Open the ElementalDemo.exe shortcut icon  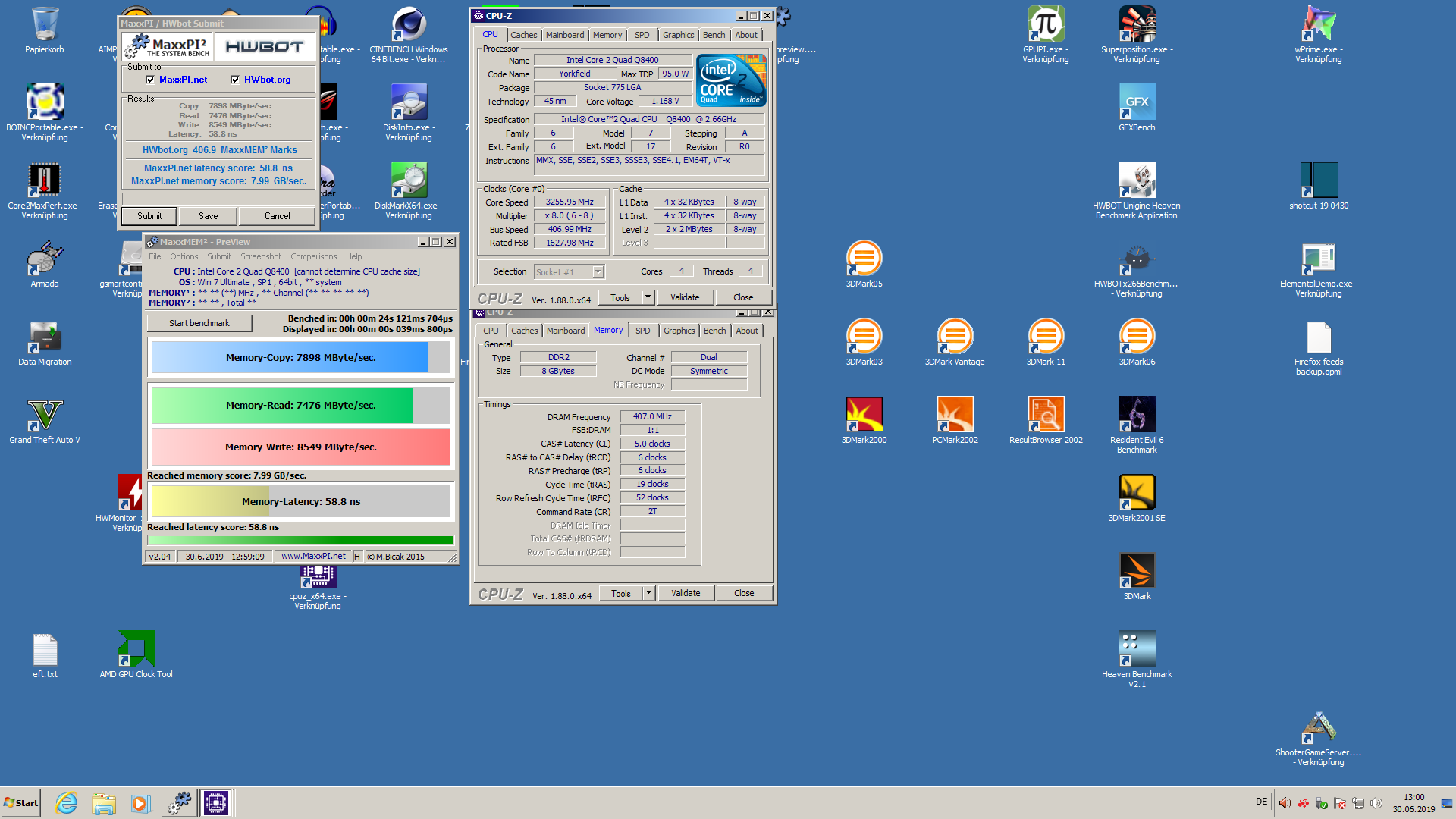[1319, 269]
